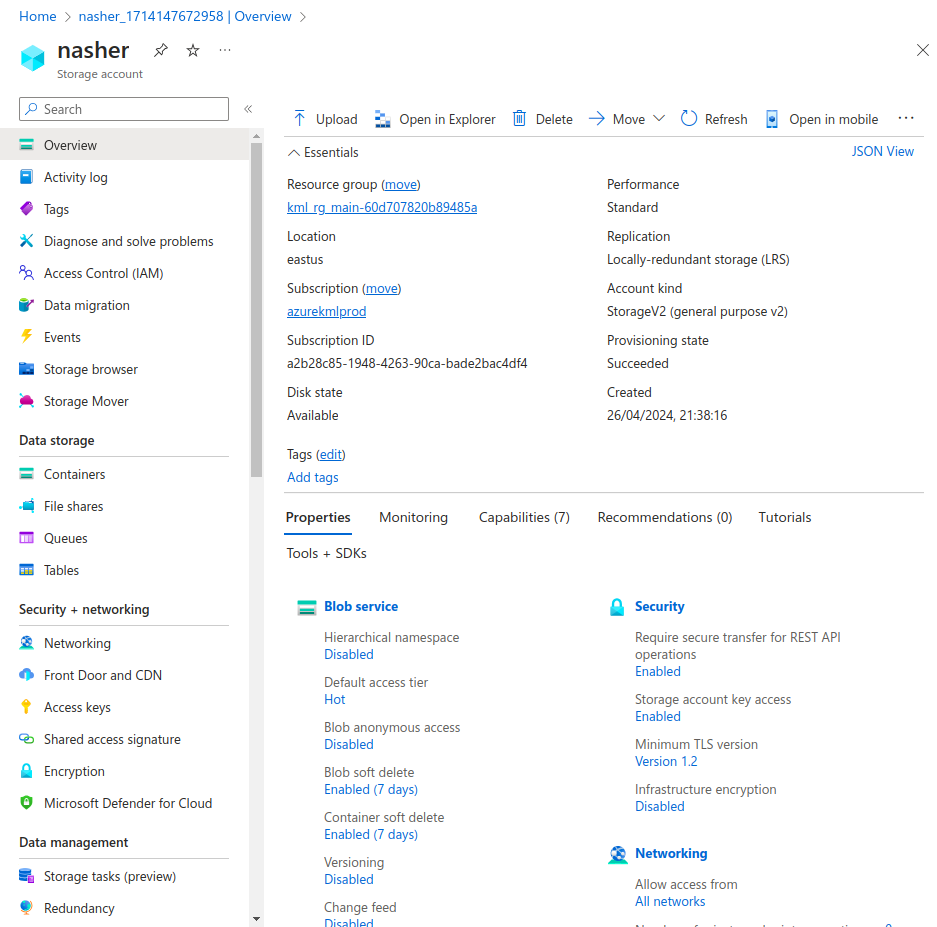Open Access keys from sidebar
Viewport: 937px width, 927px height.
pyautogui.click(x=77, y=707)
